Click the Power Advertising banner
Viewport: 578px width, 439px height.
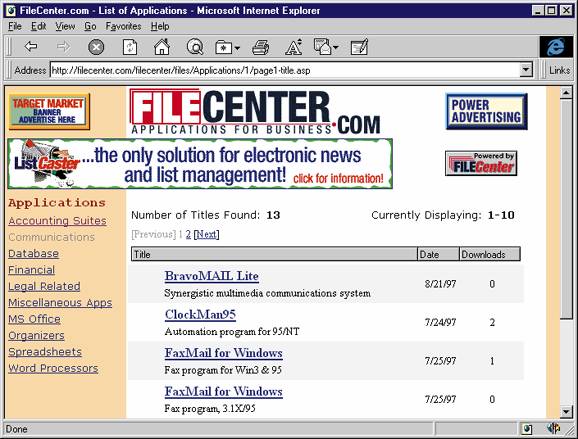(486, 111)
